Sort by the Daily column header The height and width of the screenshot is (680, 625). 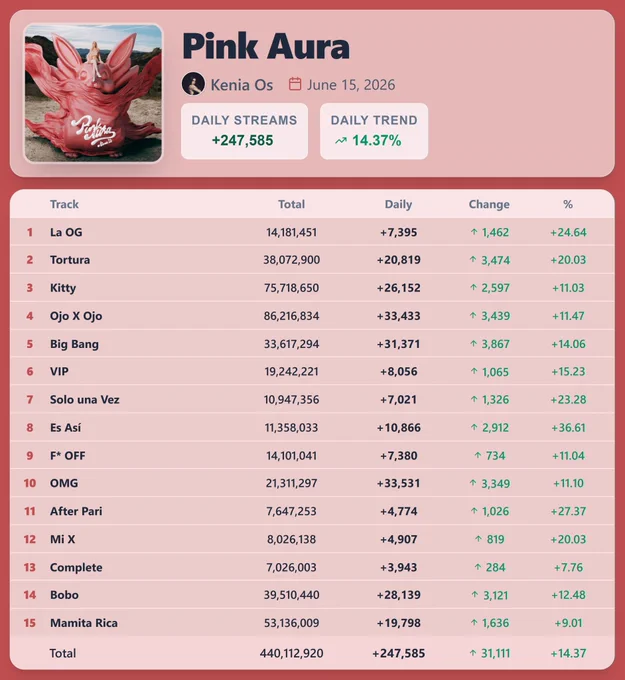[x=399, y=204]
